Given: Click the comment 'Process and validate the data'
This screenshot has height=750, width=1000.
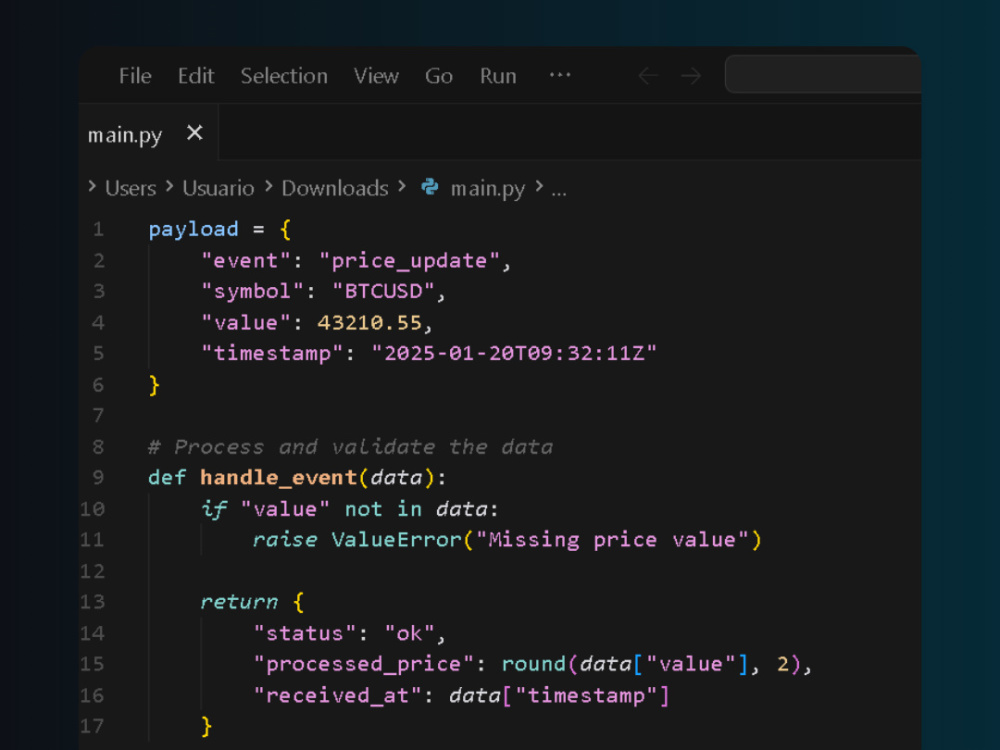Looking at the screenshot, I should pyautogui.click(x=350, y=447).
